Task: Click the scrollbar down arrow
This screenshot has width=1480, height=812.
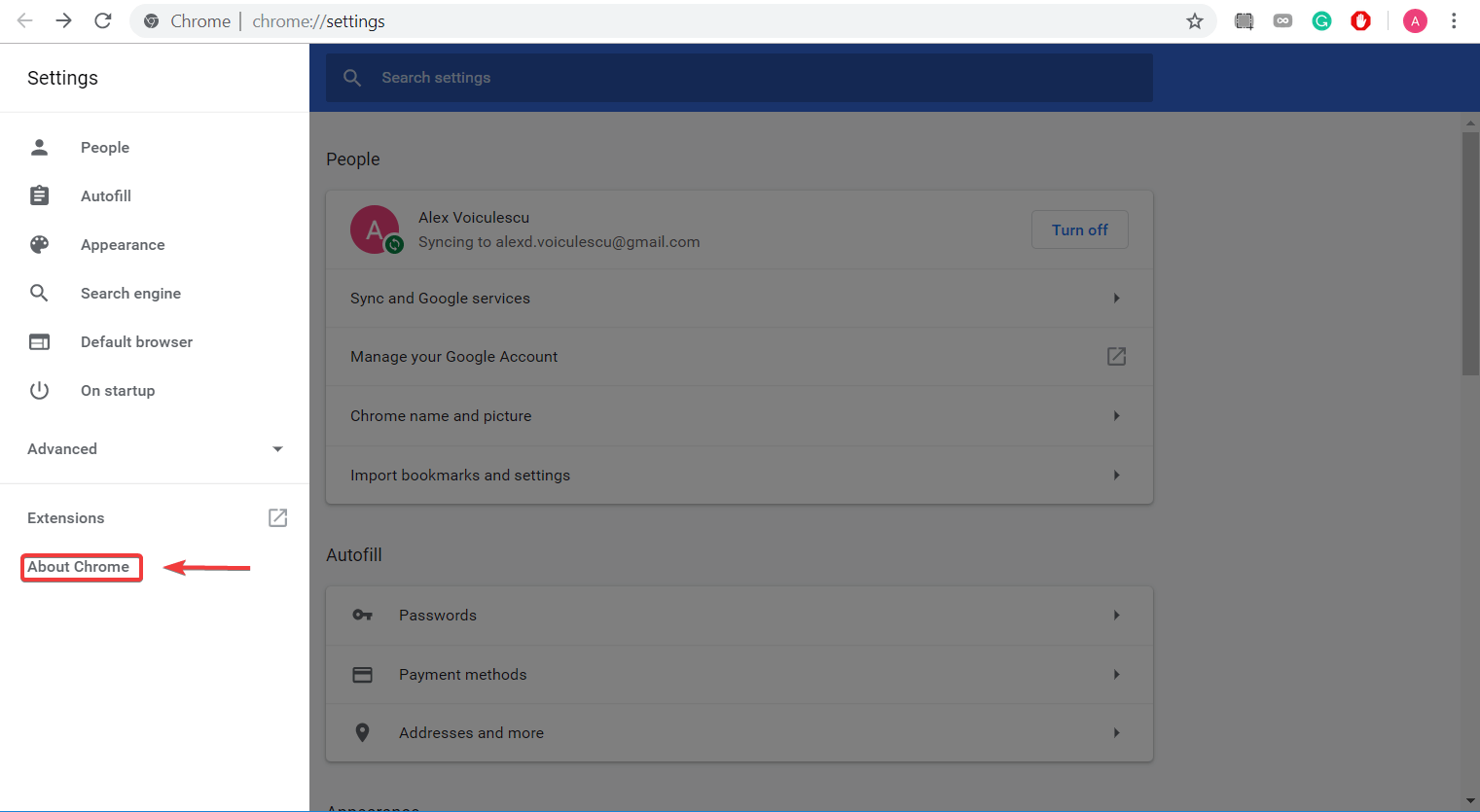Action: (1470, 801)
